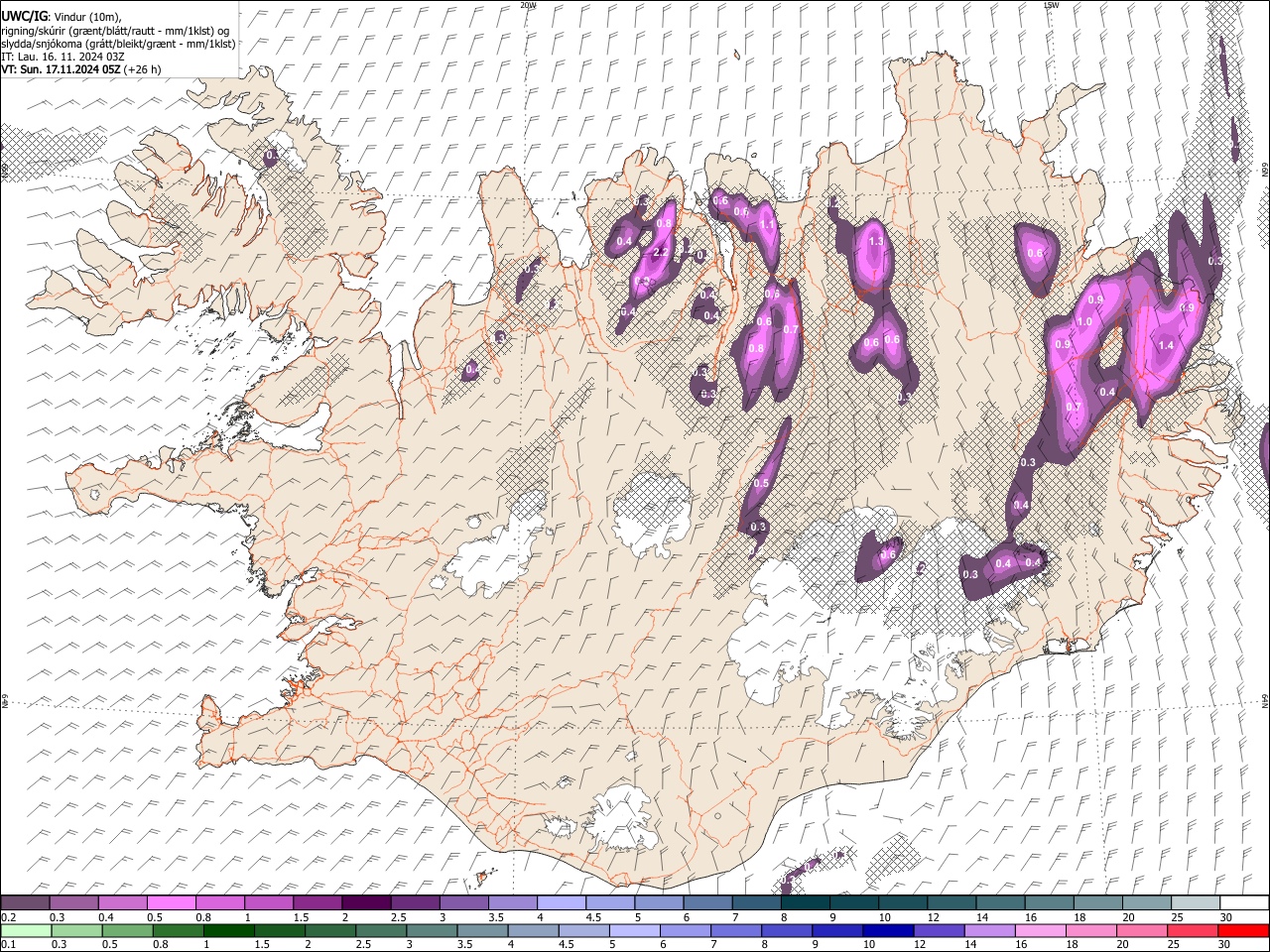Select the 'rigning/skúrir' legend description line

(114, 30)
